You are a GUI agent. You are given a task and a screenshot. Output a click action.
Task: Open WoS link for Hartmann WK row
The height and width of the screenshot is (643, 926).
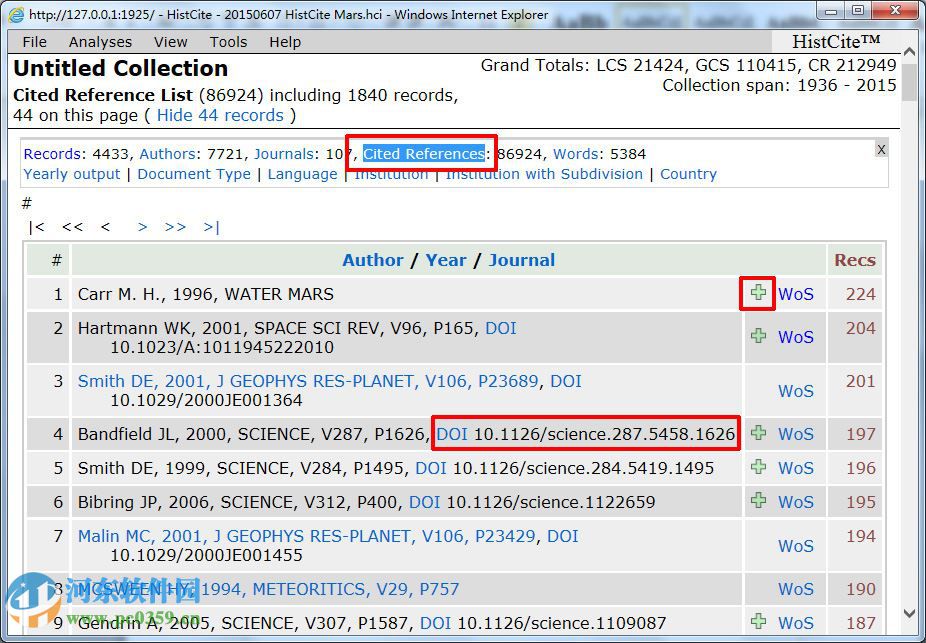[795, 337]
